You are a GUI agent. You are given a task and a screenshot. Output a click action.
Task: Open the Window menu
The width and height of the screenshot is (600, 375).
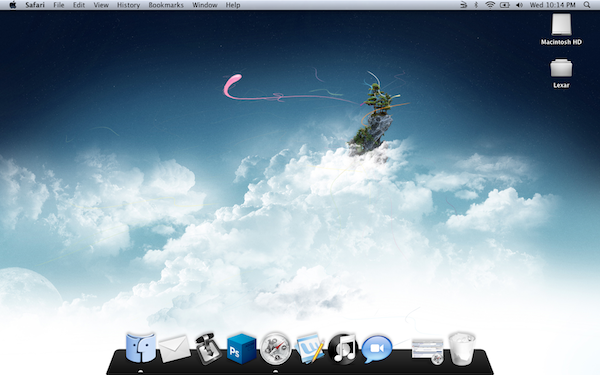pos(205,5)
